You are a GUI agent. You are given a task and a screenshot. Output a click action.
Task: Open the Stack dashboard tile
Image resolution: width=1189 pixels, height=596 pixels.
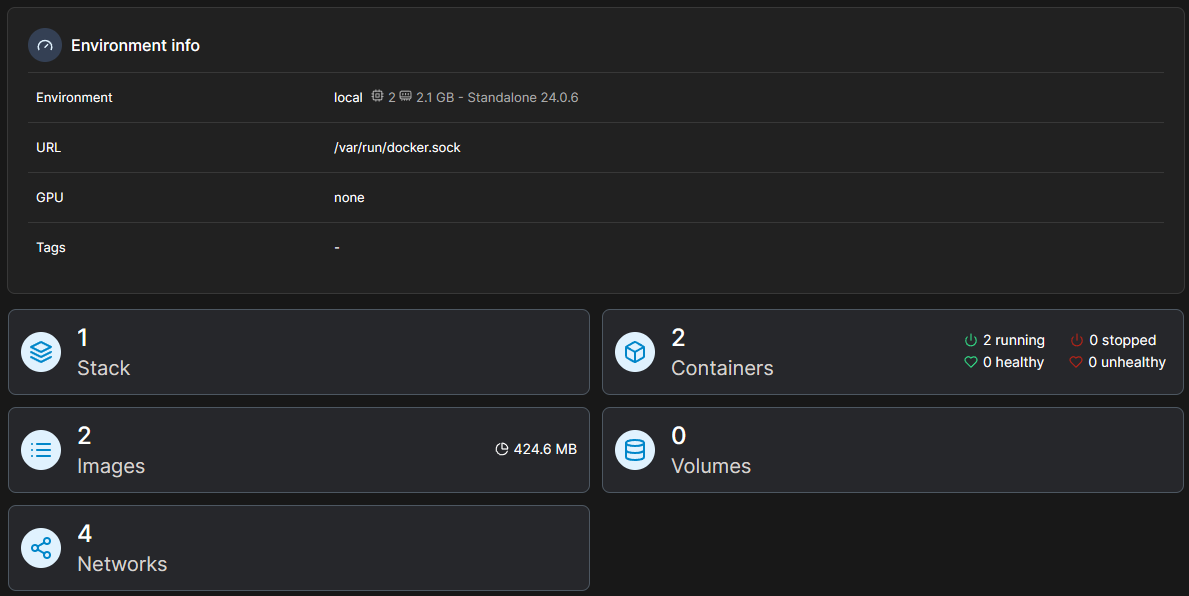pyautogui.click(x=299, y=352)
